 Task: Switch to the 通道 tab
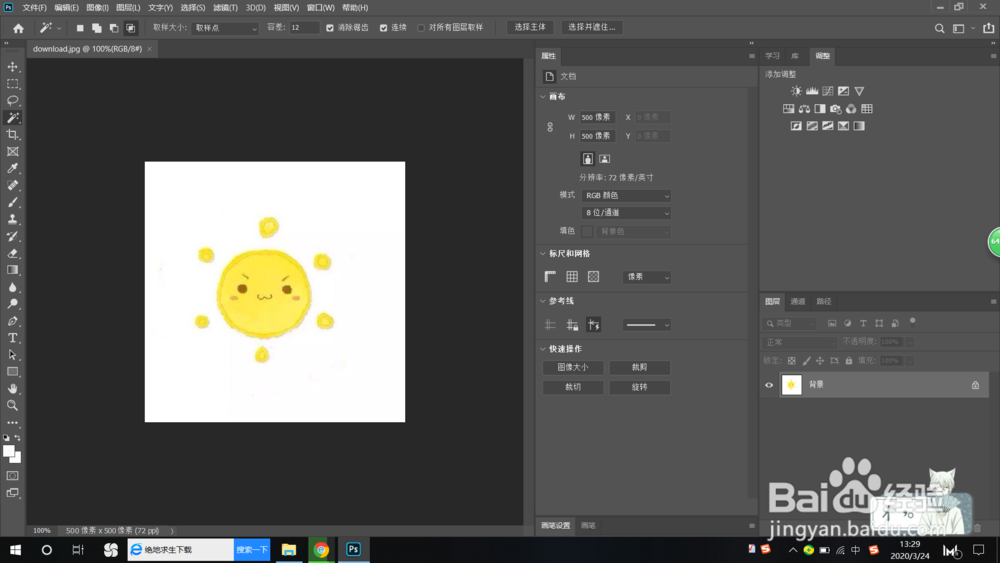click(x=798, y=302)
